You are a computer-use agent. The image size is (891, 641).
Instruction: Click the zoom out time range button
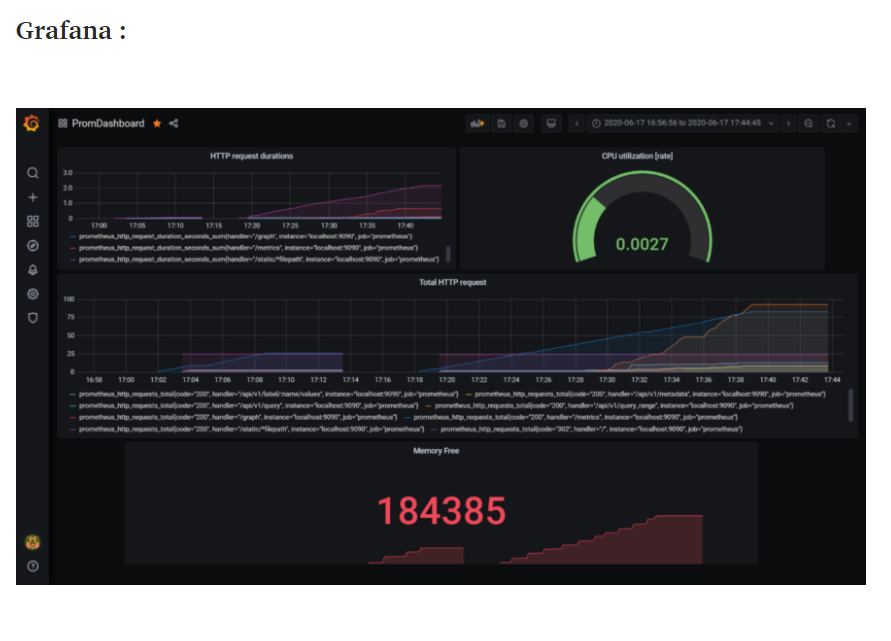[809, 123]
